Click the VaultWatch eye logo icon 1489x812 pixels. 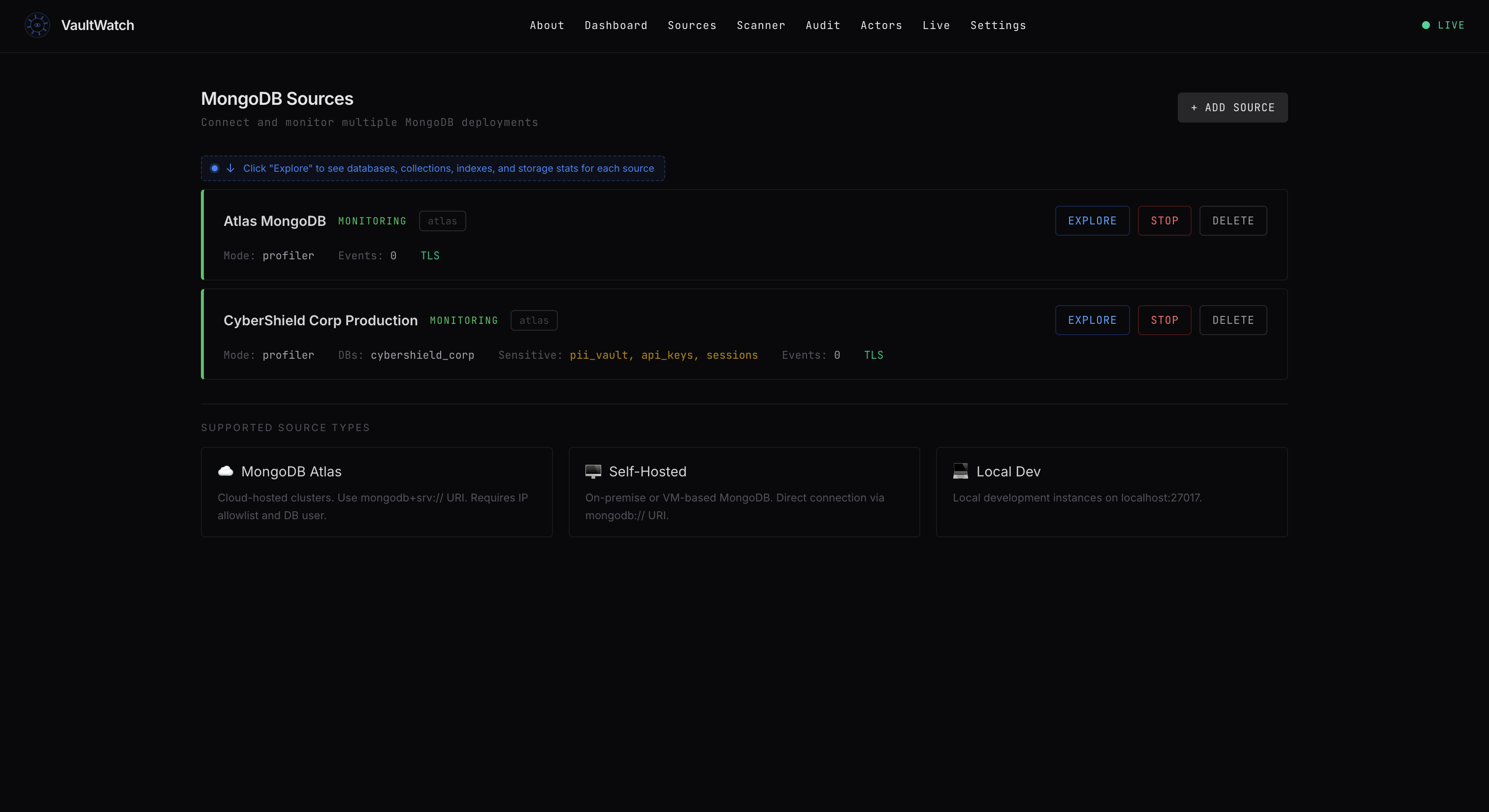click(x=37, y=26)
